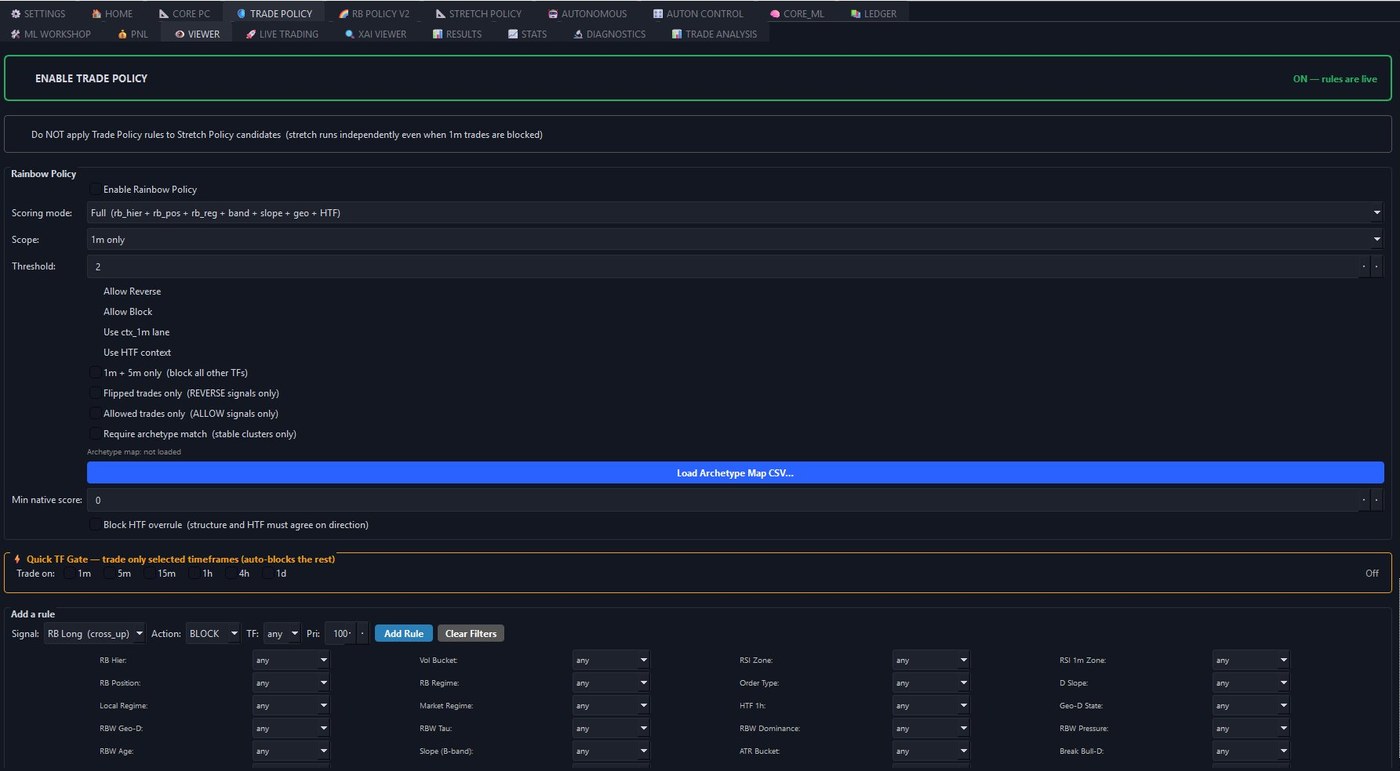This screenshot has height=771, width=1400.
Task: Go to the Home tab
Action: (111, 14)
